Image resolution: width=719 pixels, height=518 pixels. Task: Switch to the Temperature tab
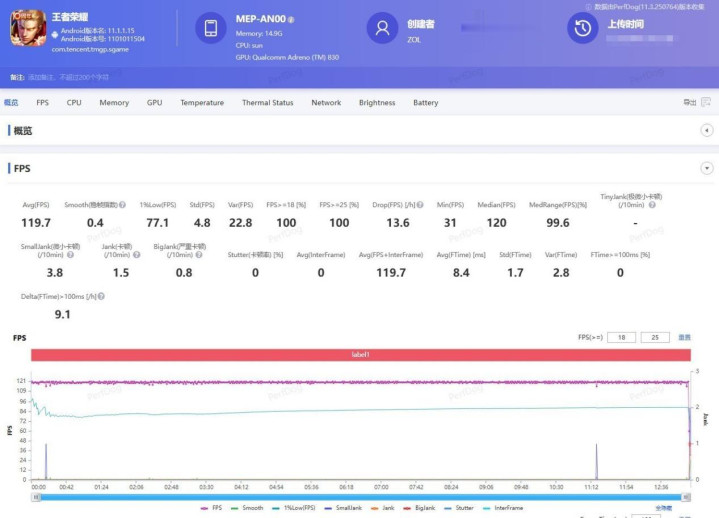tap(202, 103)
